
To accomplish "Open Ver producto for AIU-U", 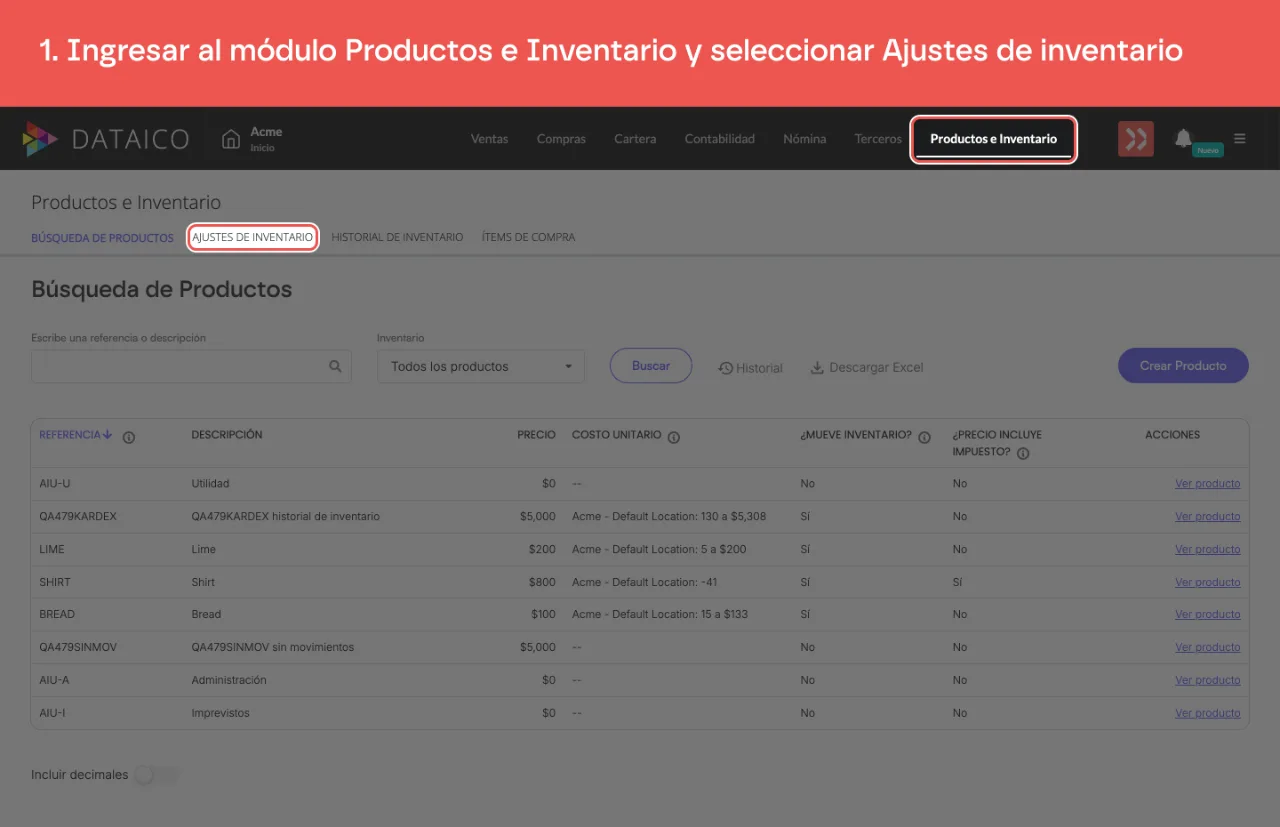I will 1207,484.
